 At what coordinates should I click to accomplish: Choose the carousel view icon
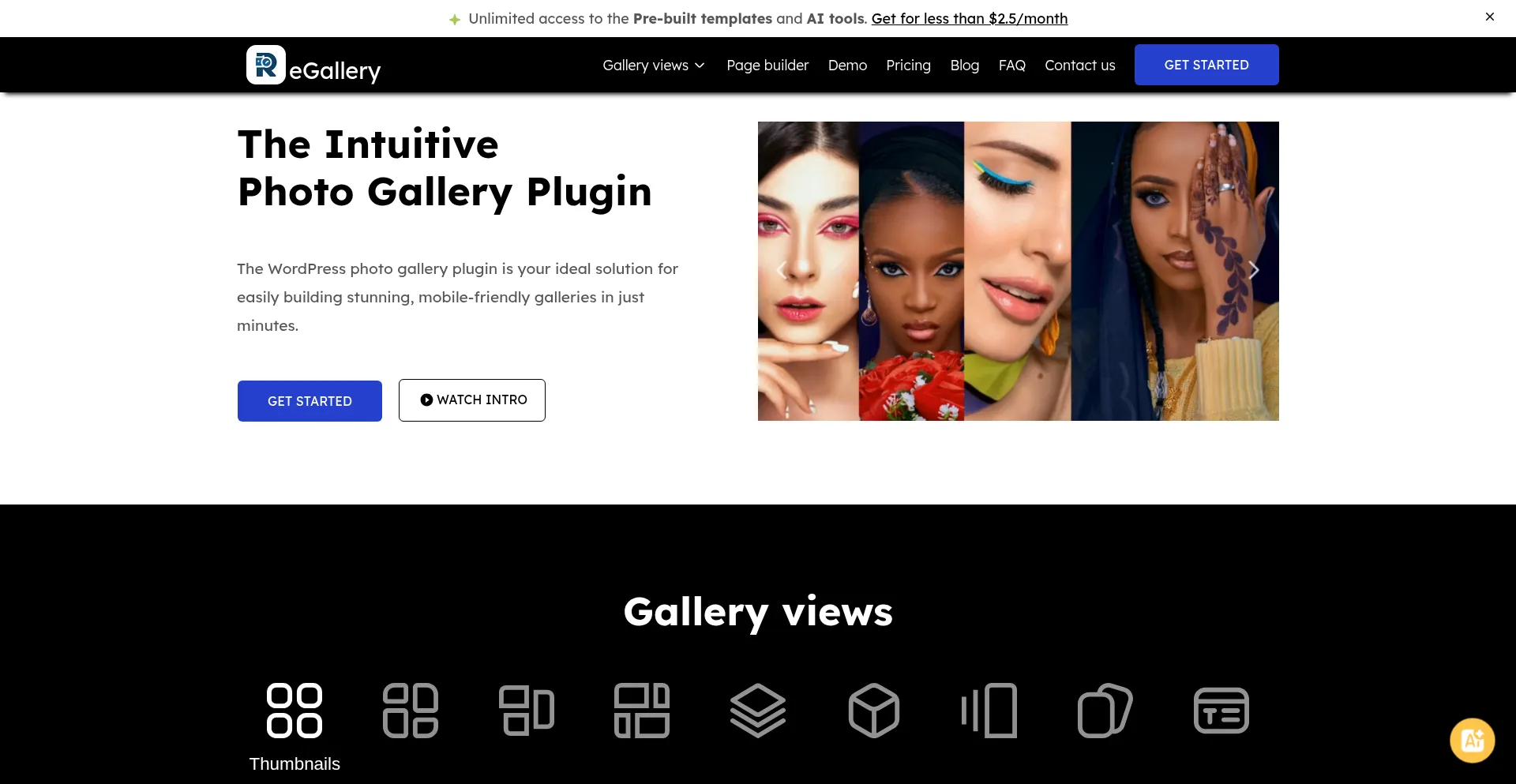989,711
